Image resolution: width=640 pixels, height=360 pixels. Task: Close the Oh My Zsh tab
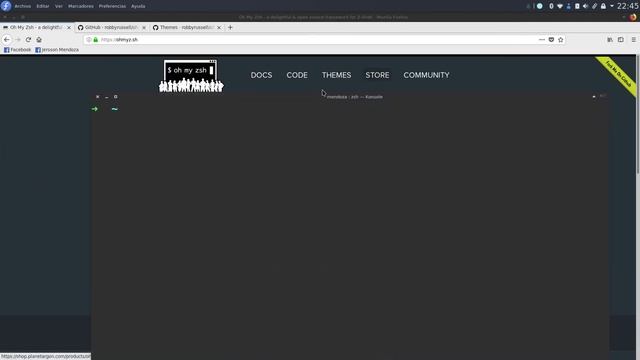69,27
